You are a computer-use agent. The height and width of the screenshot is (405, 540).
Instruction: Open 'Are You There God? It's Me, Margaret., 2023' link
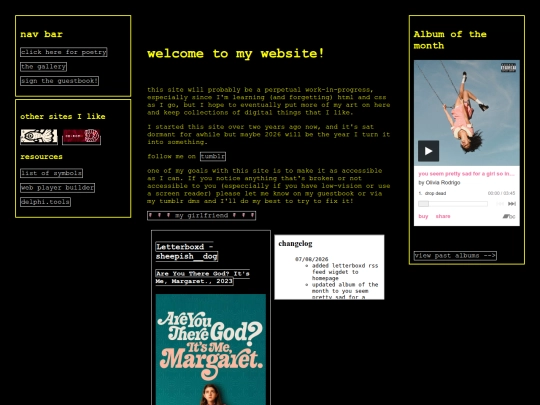[x=202, y=277]
